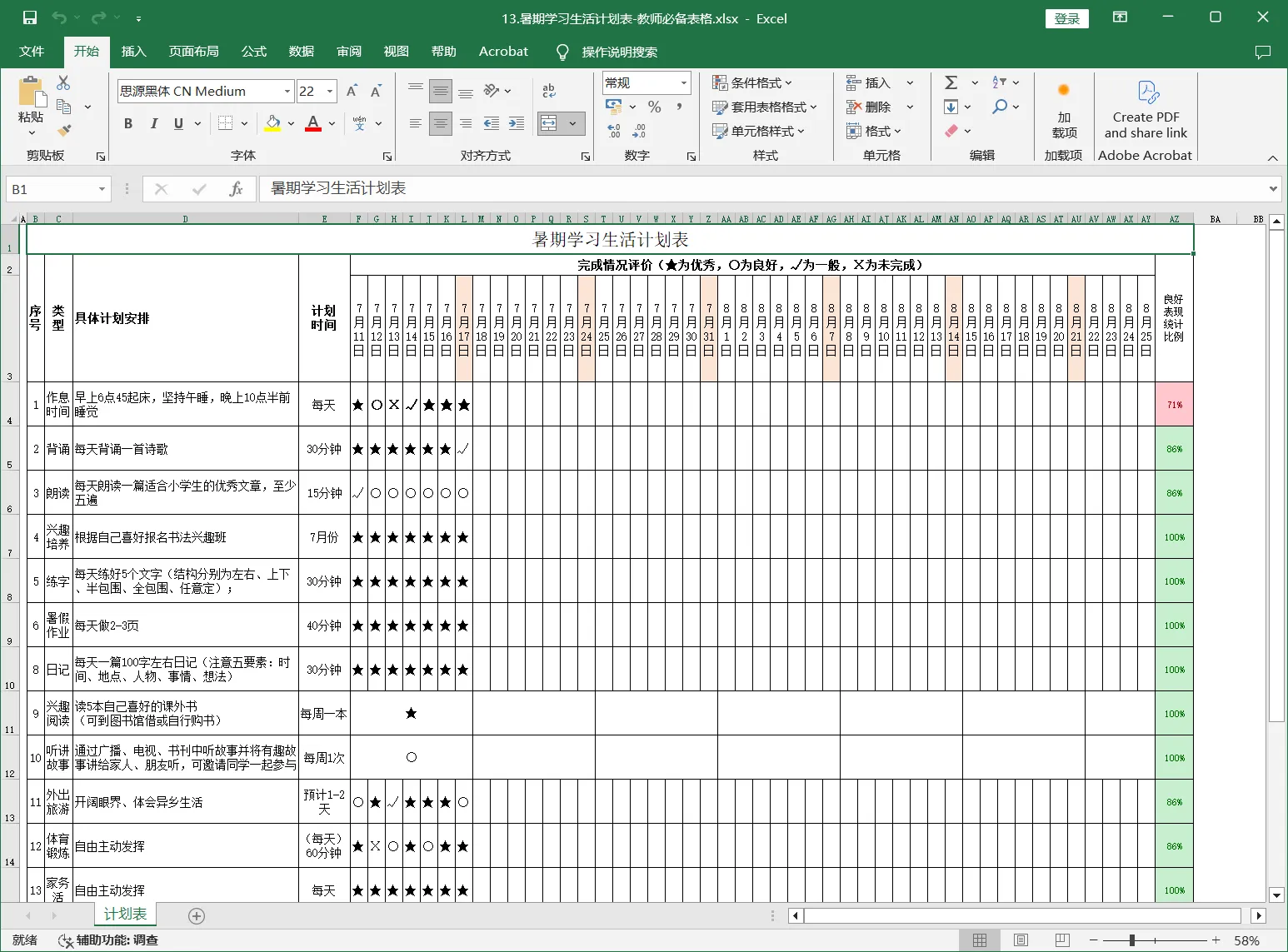
Task: Expand the formula bar chevron
Action: [x=1273, y=189]
